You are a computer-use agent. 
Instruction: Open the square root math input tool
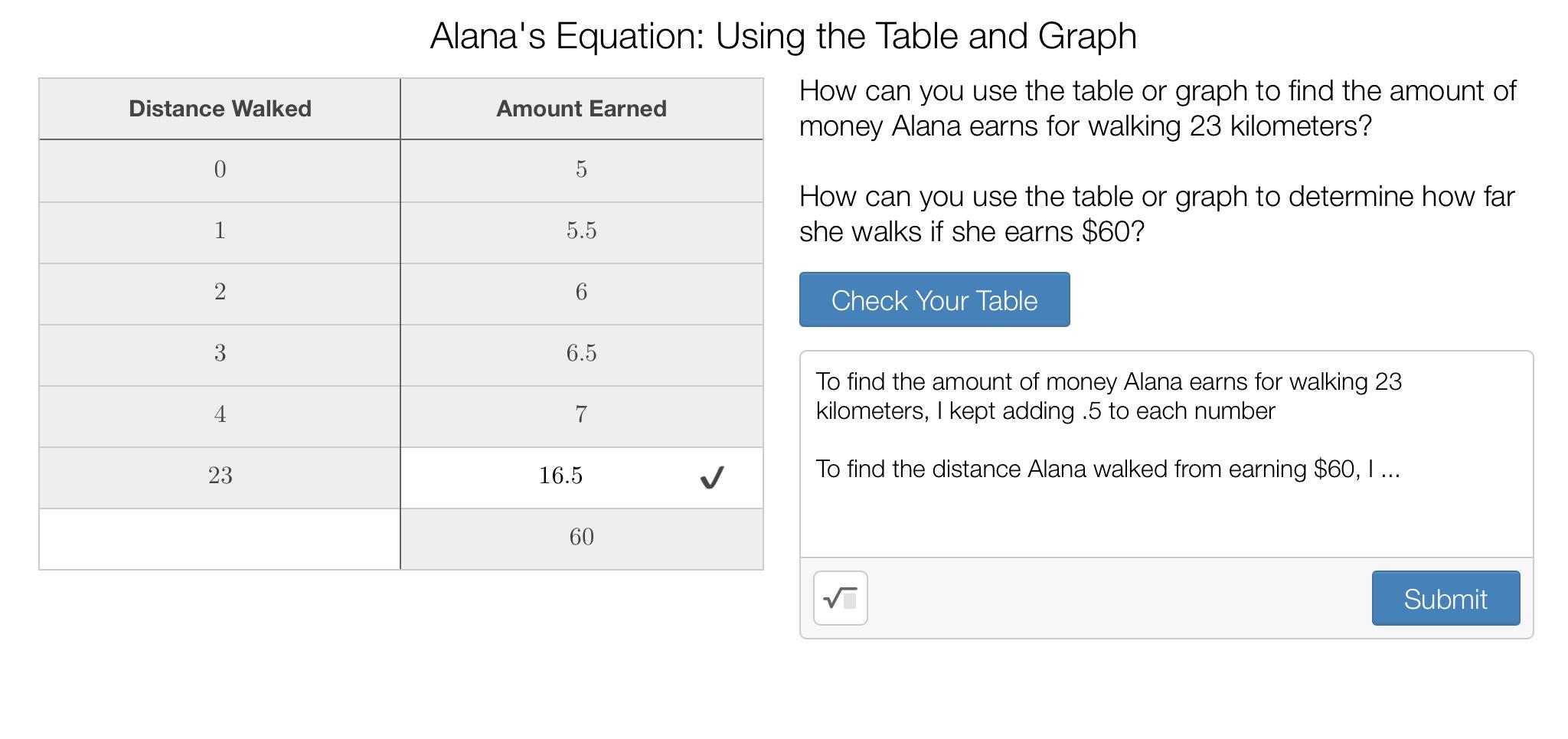tap(840, 598)
